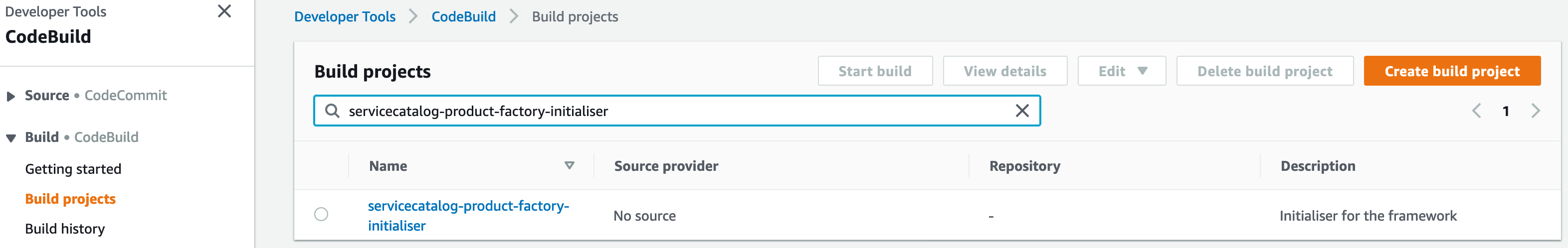Close the Developer Tools side panel

(224, 11)
